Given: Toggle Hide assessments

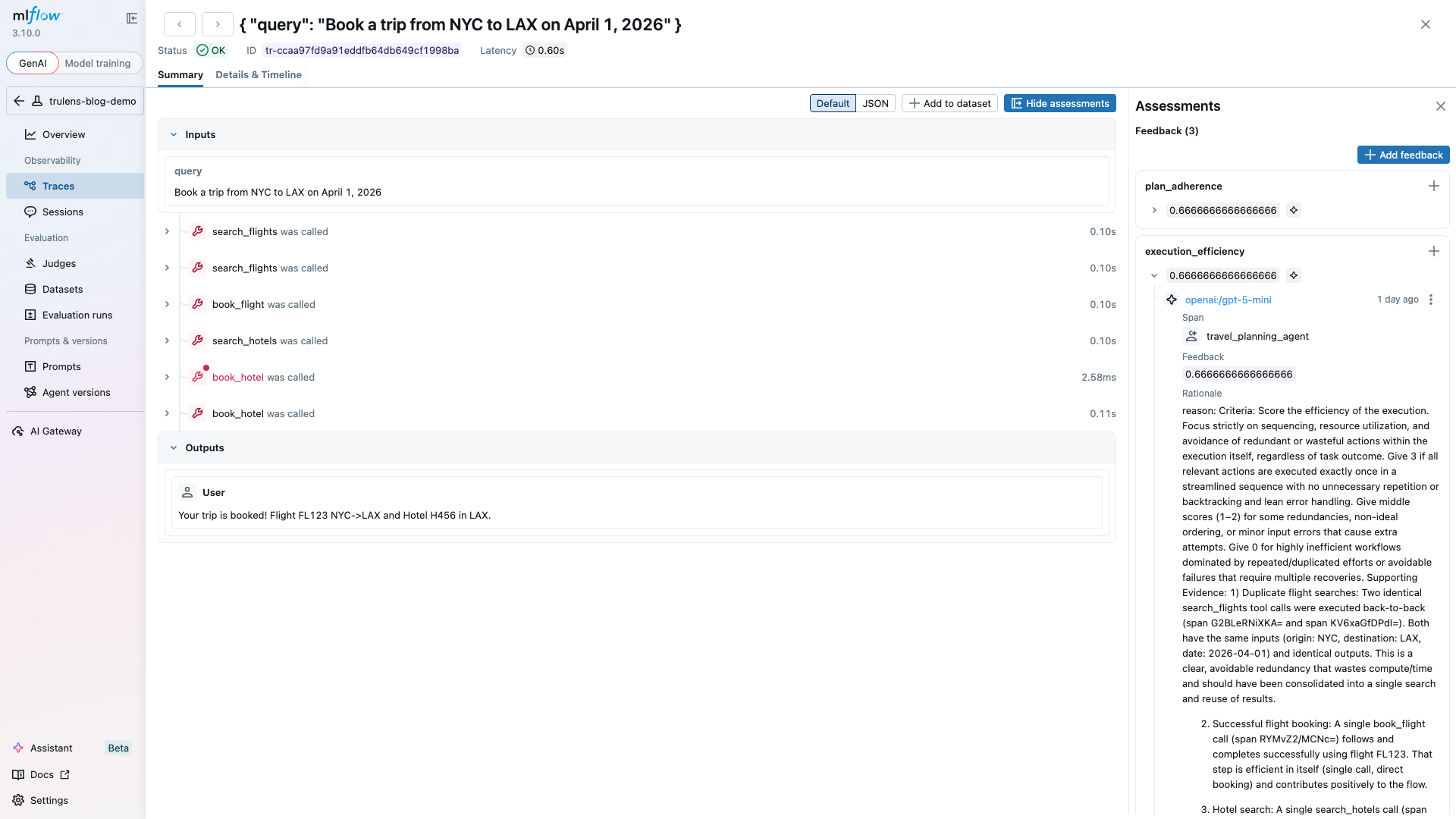Looking at the screenshot, I should coord(1059,103).
